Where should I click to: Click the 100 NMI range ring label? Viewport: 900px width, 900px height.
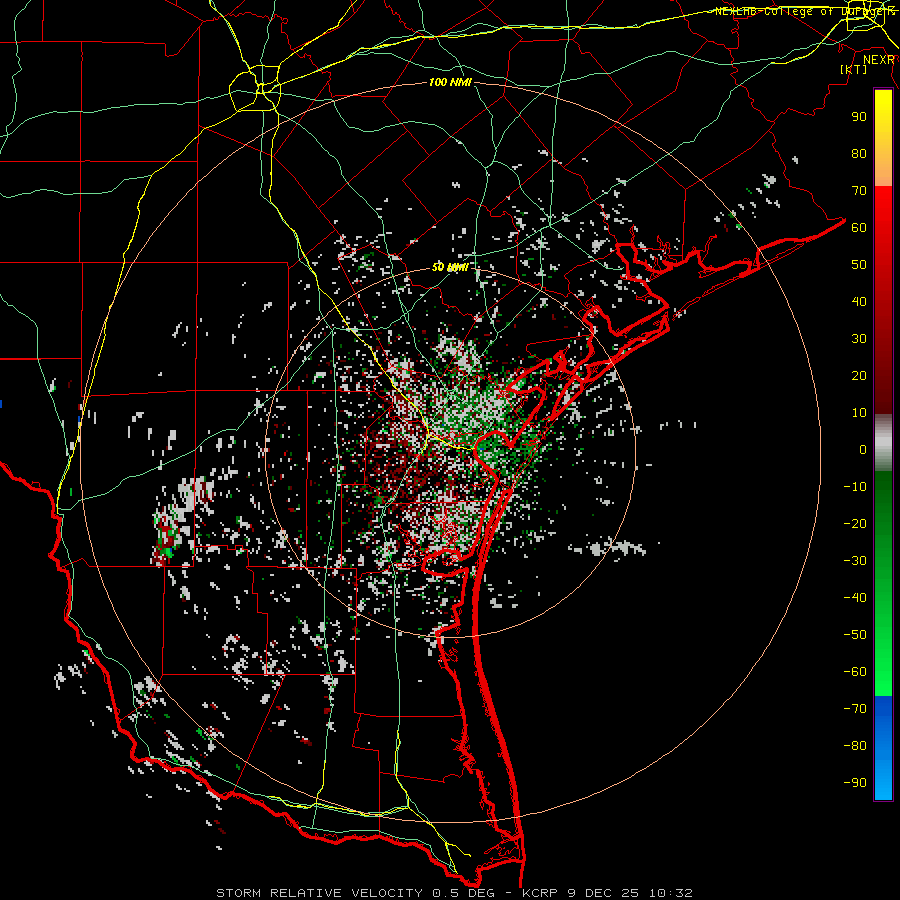coord(450,83)
